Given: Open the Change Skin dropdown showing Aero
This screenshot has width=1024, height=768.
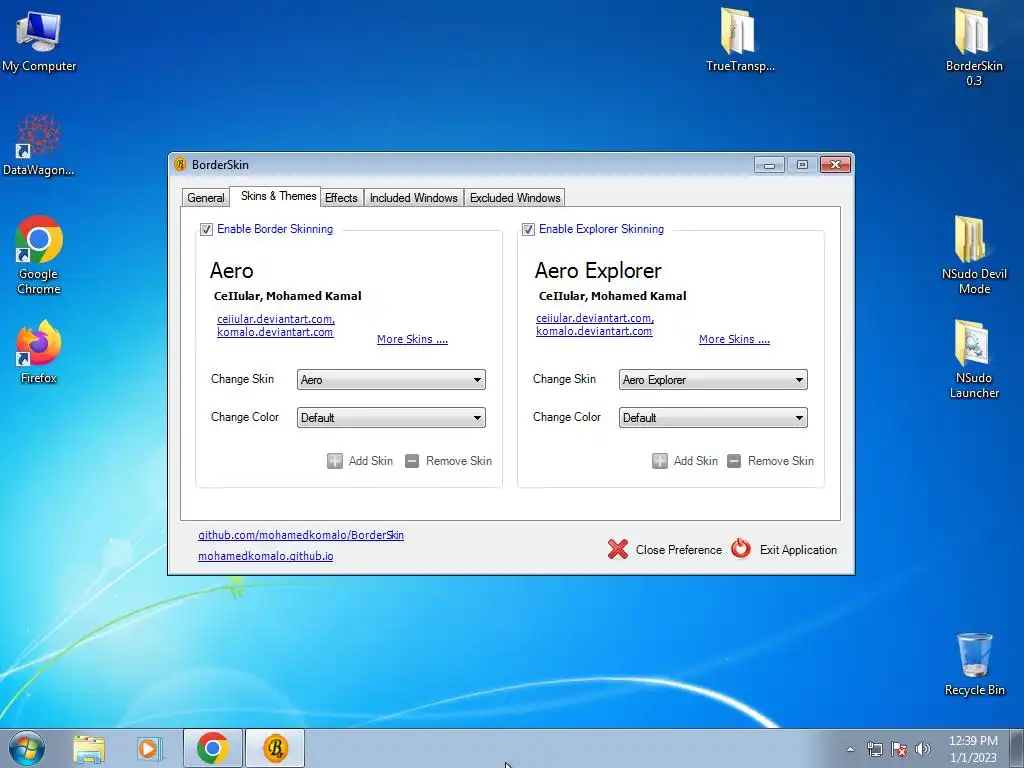Looking at the screenshot, I should click(391, 379).
